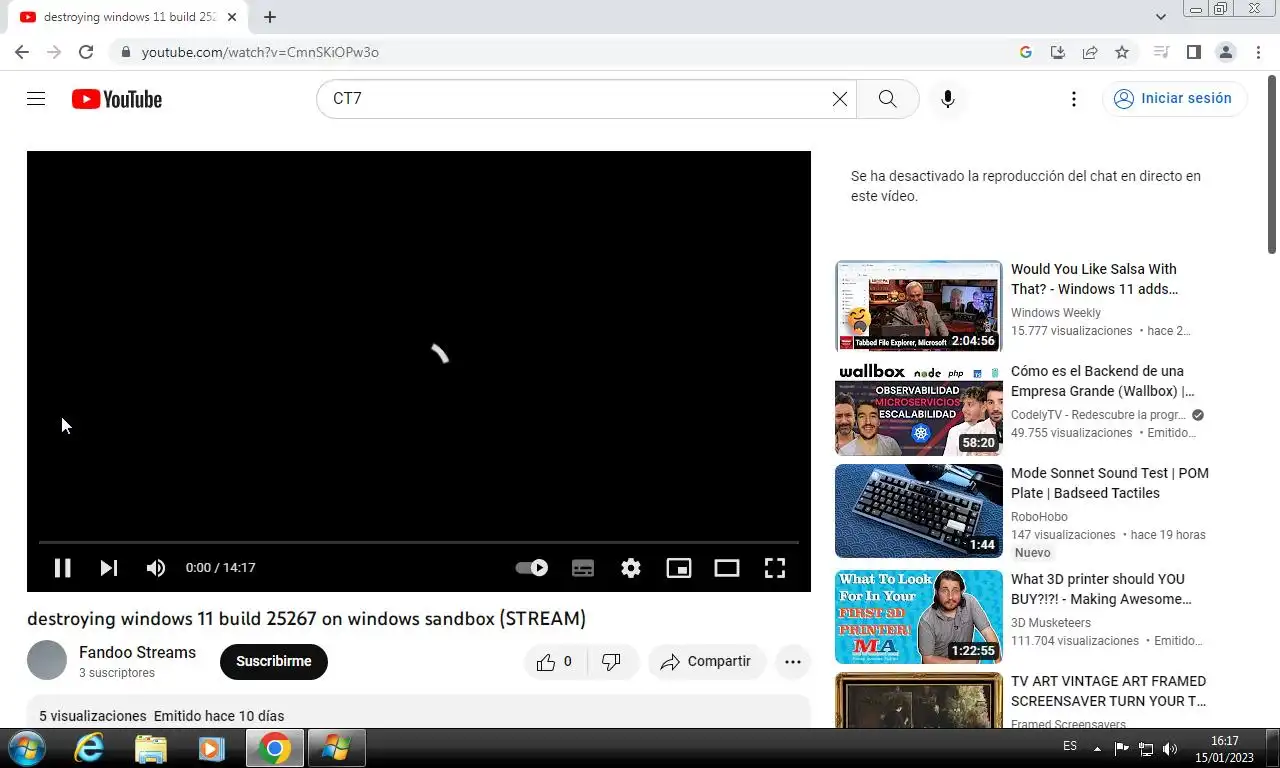Click the address bar URL
The width and height of the screenshot is (1280, 768).
pos(260,52)
